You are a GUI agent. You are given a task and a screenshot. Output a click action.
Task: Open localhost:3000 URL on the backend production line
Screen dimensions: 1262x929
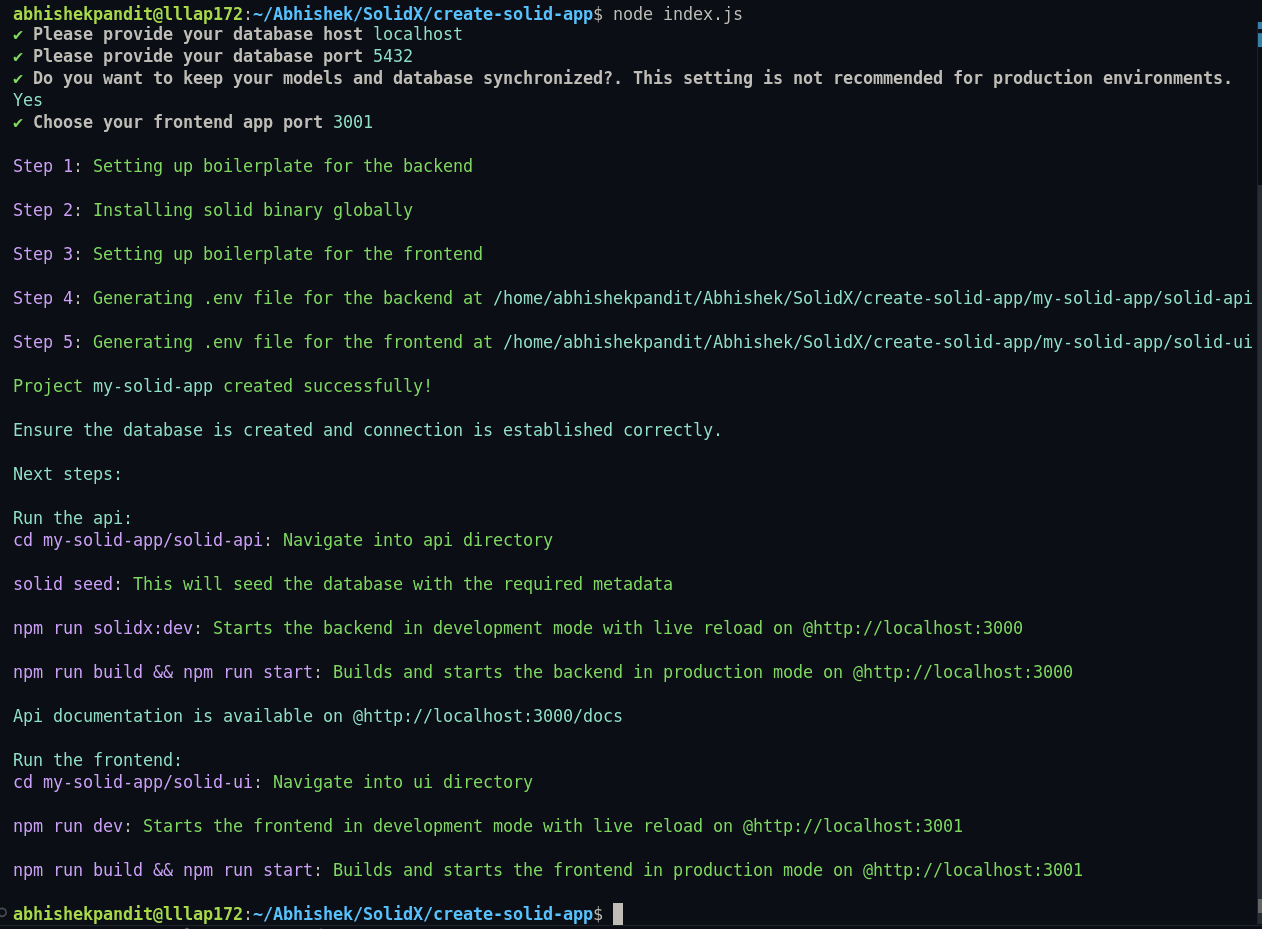pos(963,672)
